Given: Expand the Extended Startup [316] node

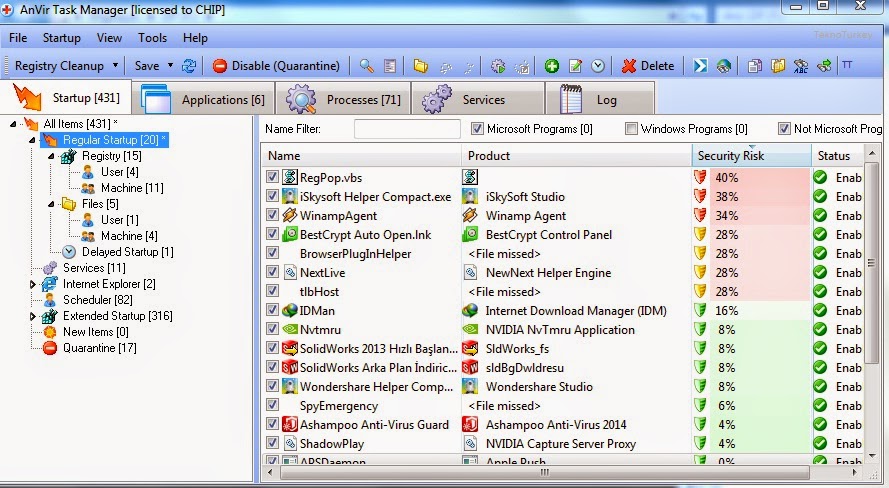Looking at the screenshot, I should click(x=32, y=316).
